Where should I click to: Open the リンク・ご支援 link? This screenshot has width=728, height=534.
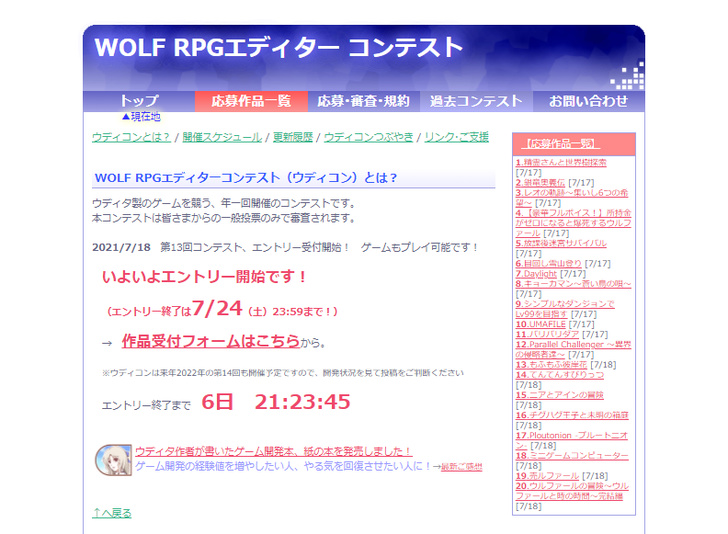456,137
